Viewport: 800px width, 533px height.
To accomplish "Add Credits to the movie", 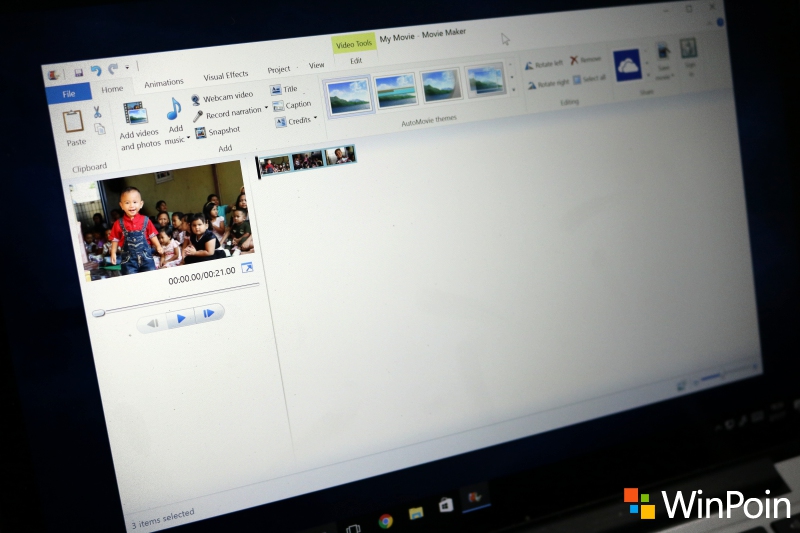I will (x=293, y=121).
